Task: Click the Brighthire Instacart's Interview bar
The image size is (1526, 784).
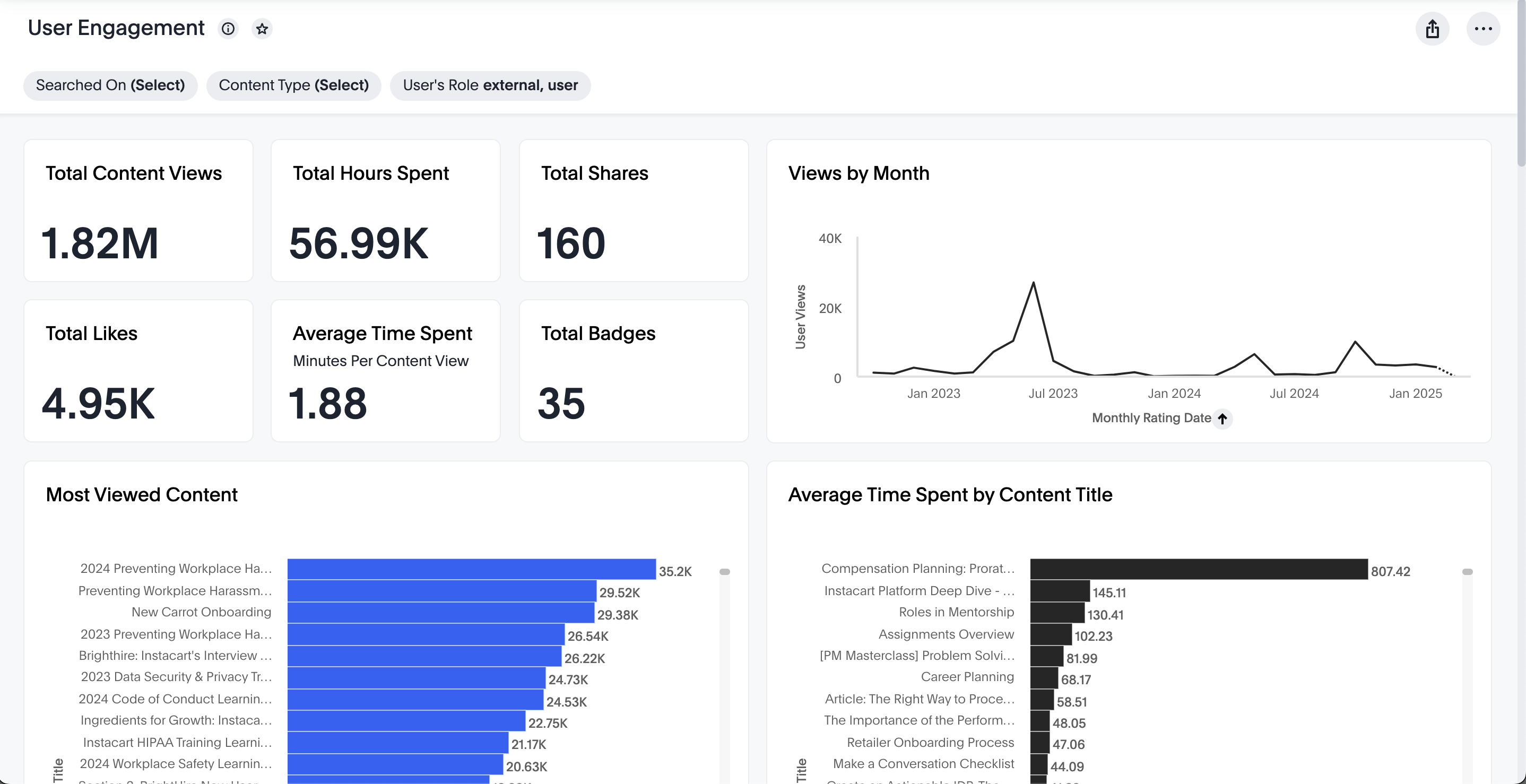Action: (x=424, y=656)
